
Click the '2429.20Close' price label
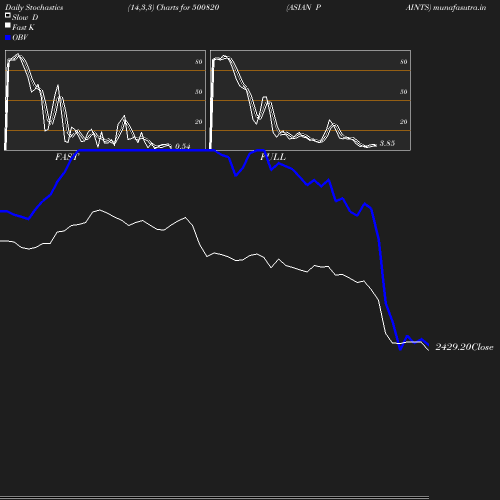click(x=464, y=347)
